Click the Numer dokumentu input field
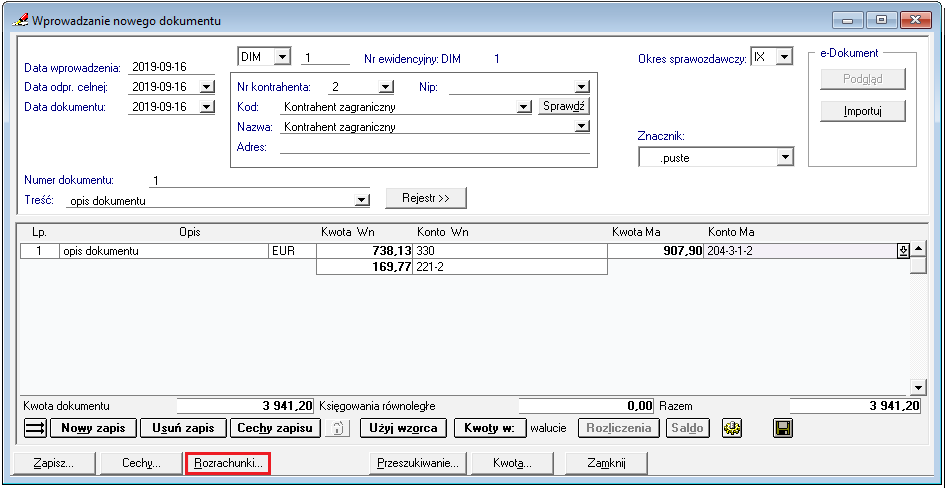The width and height of the screenshot is (948, 493). point(259,180)
